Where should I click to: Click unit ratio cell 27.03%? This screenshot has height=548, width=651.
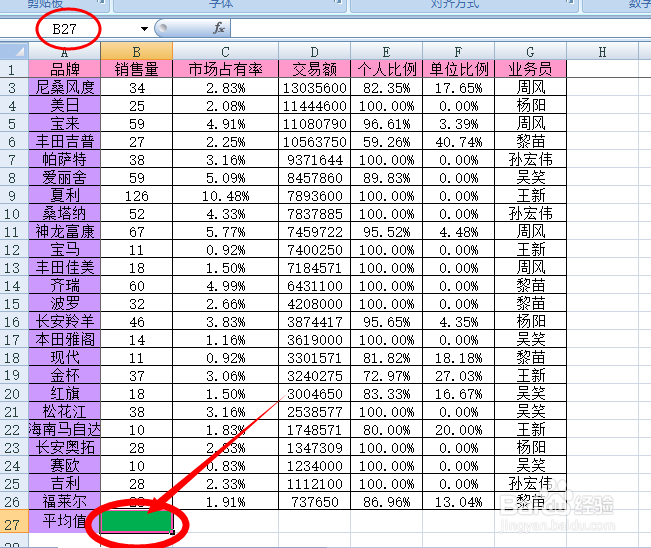458,376
